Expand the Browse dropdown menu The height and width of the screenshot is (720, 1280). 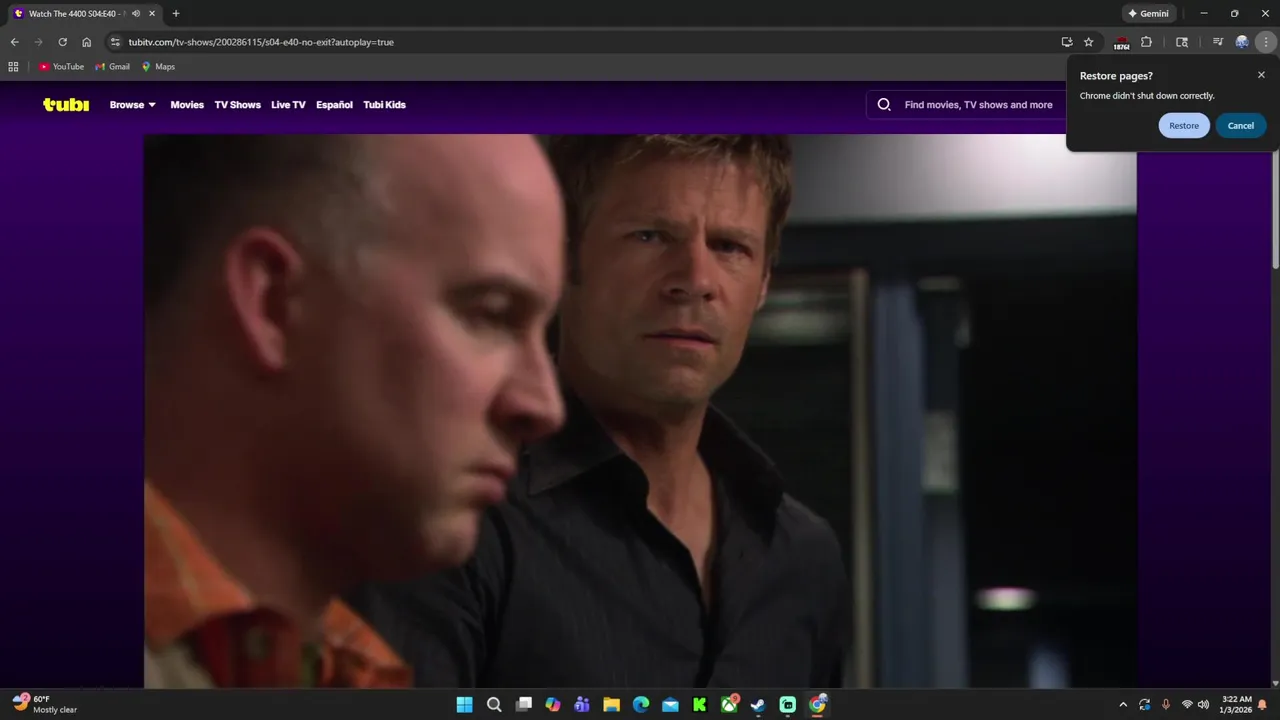(133, 104)
